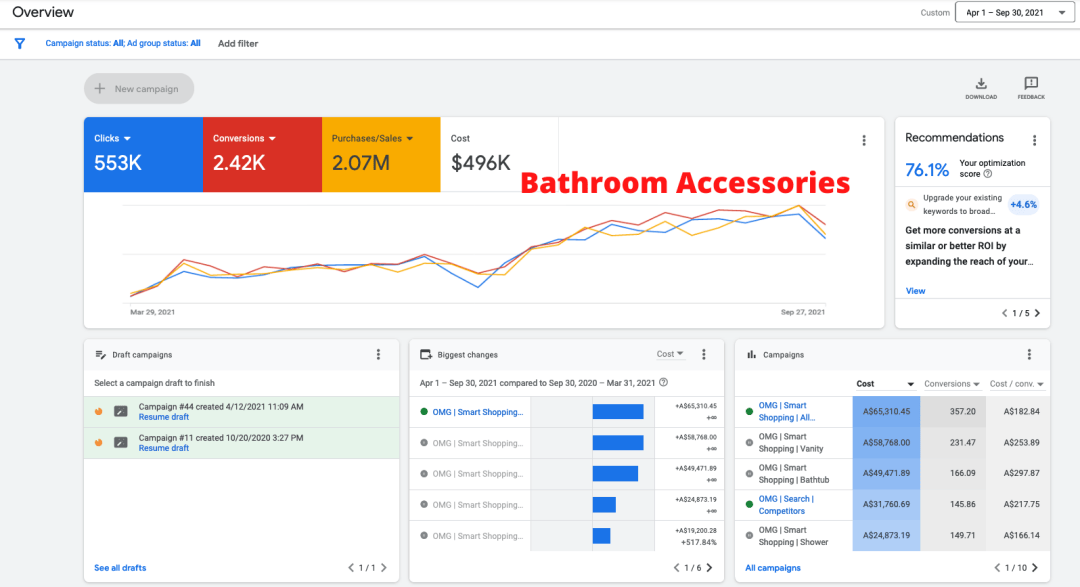This screenshot has height=587, width=1080.
Task: Click the A$24,873.19 cost cell
Action: 886,535
